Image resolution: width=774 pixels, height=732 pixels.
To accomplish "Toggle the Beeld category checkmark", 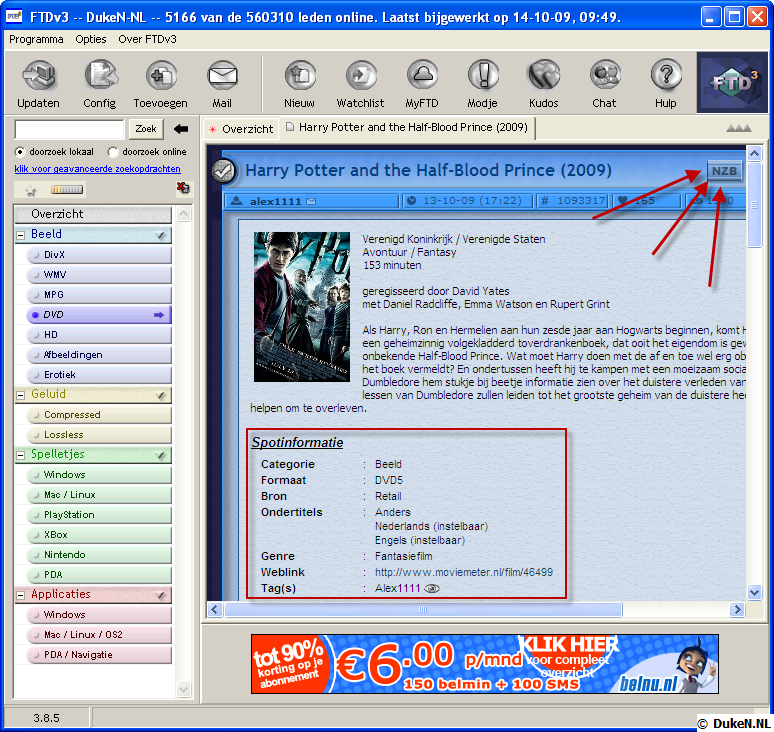I will (160, 235).
